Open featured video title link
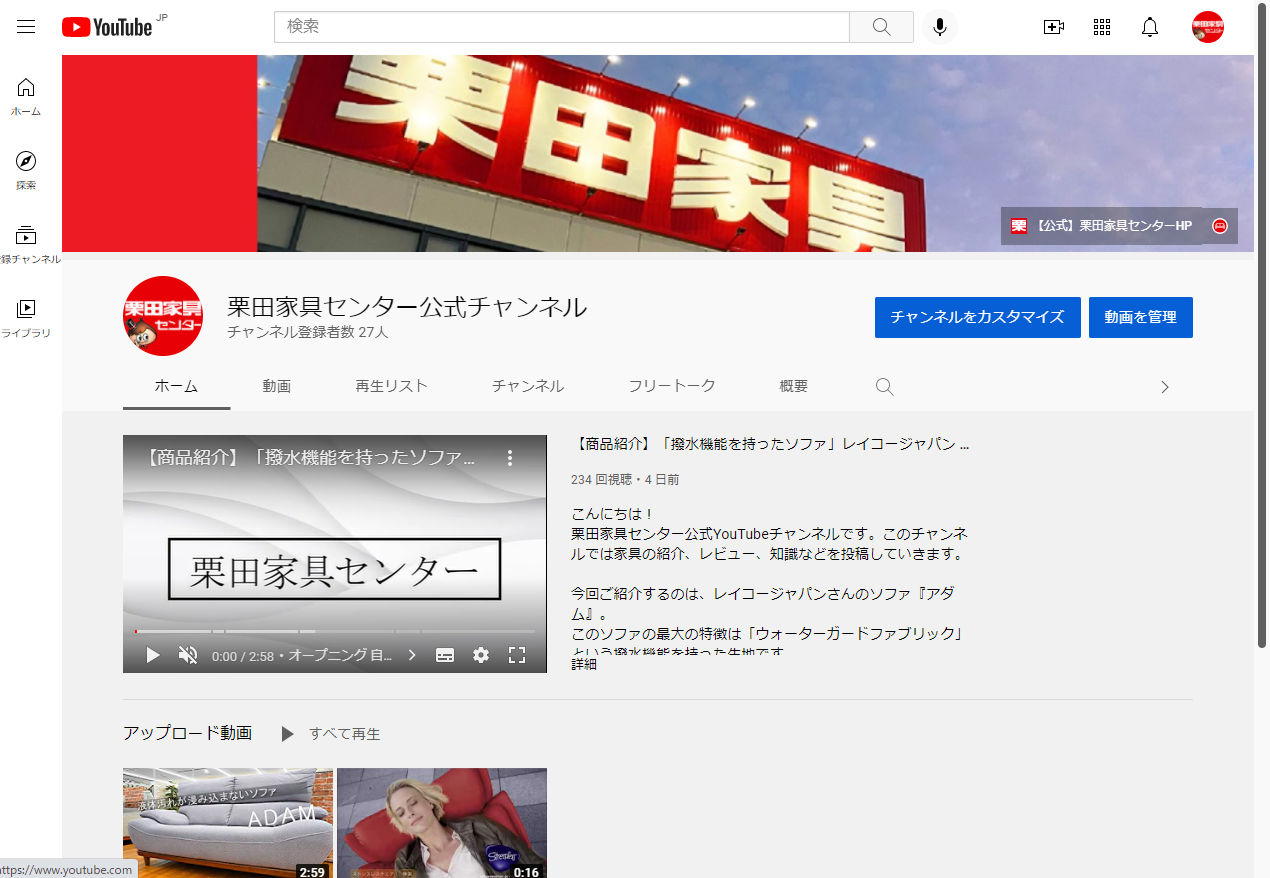Screen dimensions: 1270x878 [x=770, y=444]
